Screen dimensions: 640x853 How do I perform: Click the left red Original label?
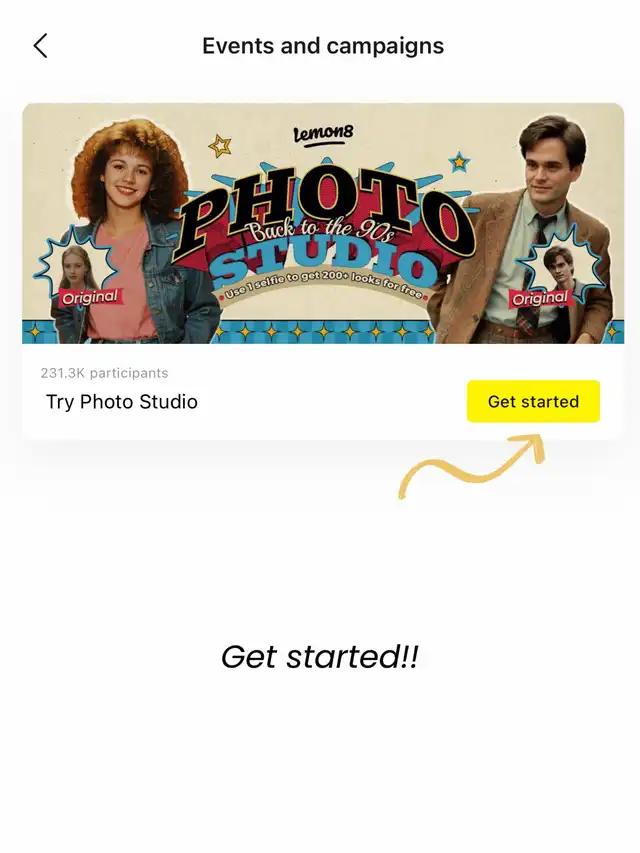(x=90, y=298)
